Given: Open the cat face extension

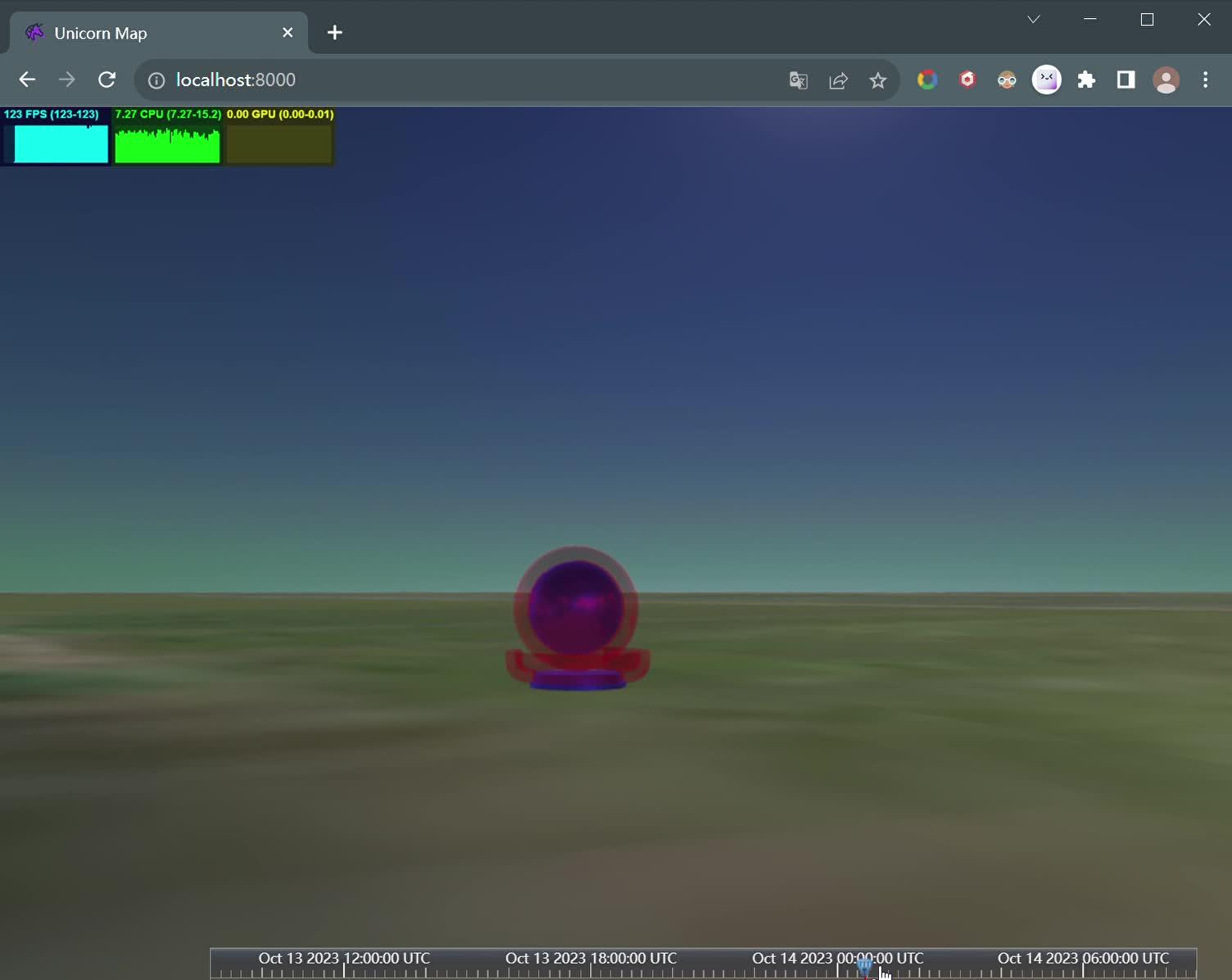Looking at the screenshot, I should tap(1046, 79).
